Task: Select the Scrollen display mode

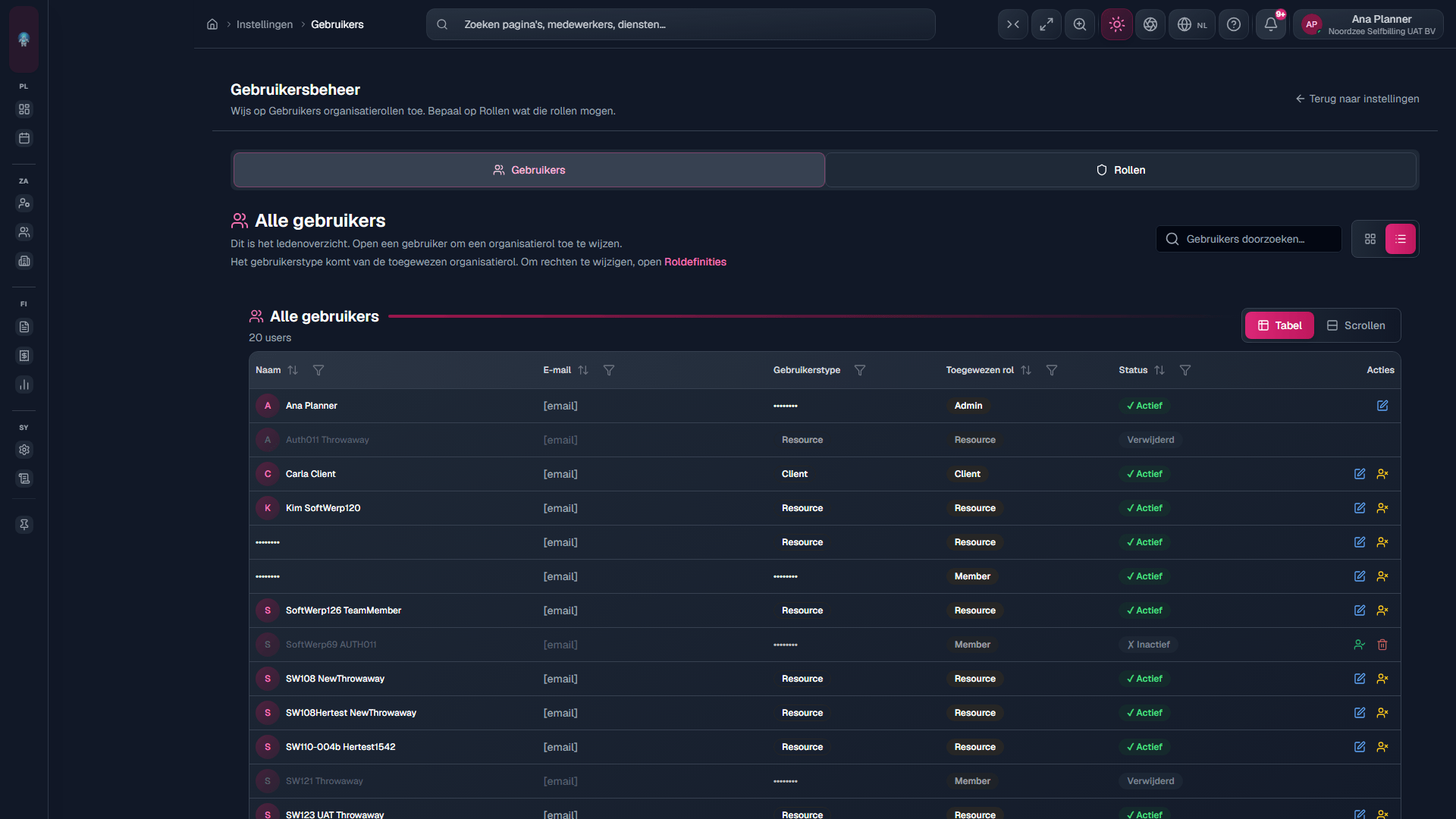Action: pyautogui.click(x=1356, y=325)
